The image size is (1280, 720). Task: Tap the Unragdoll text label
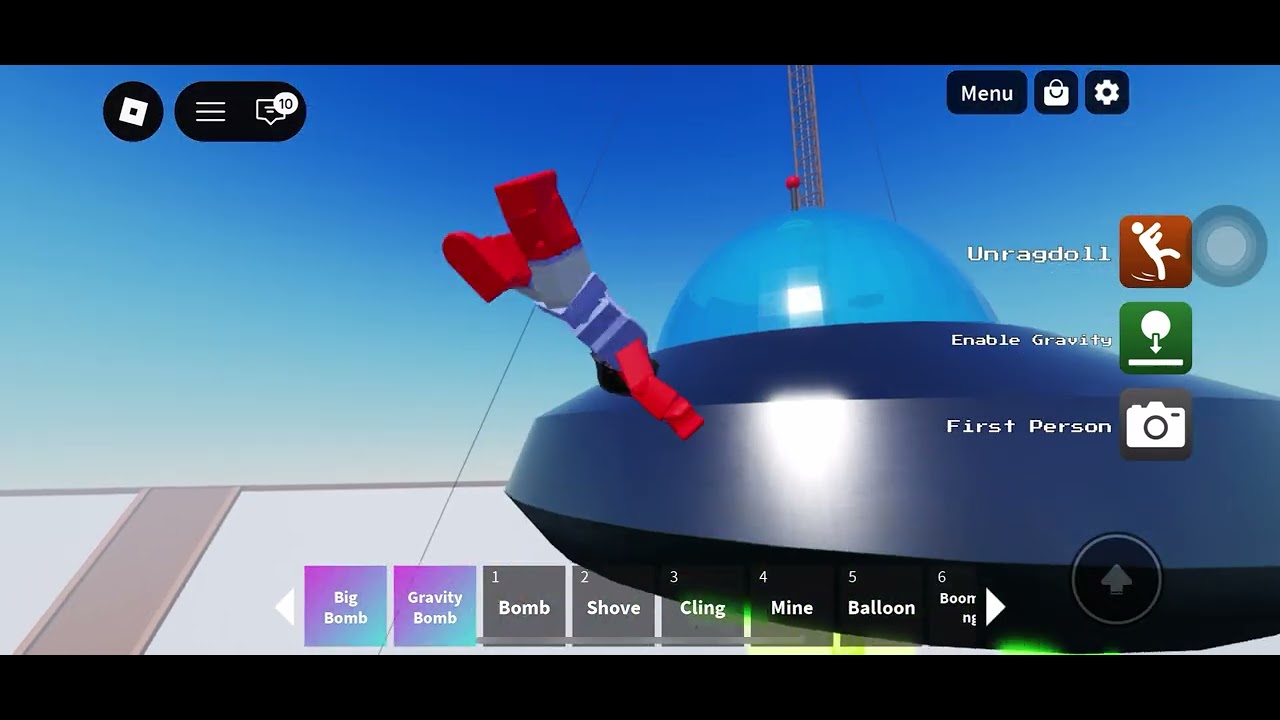click(1039, 254)
